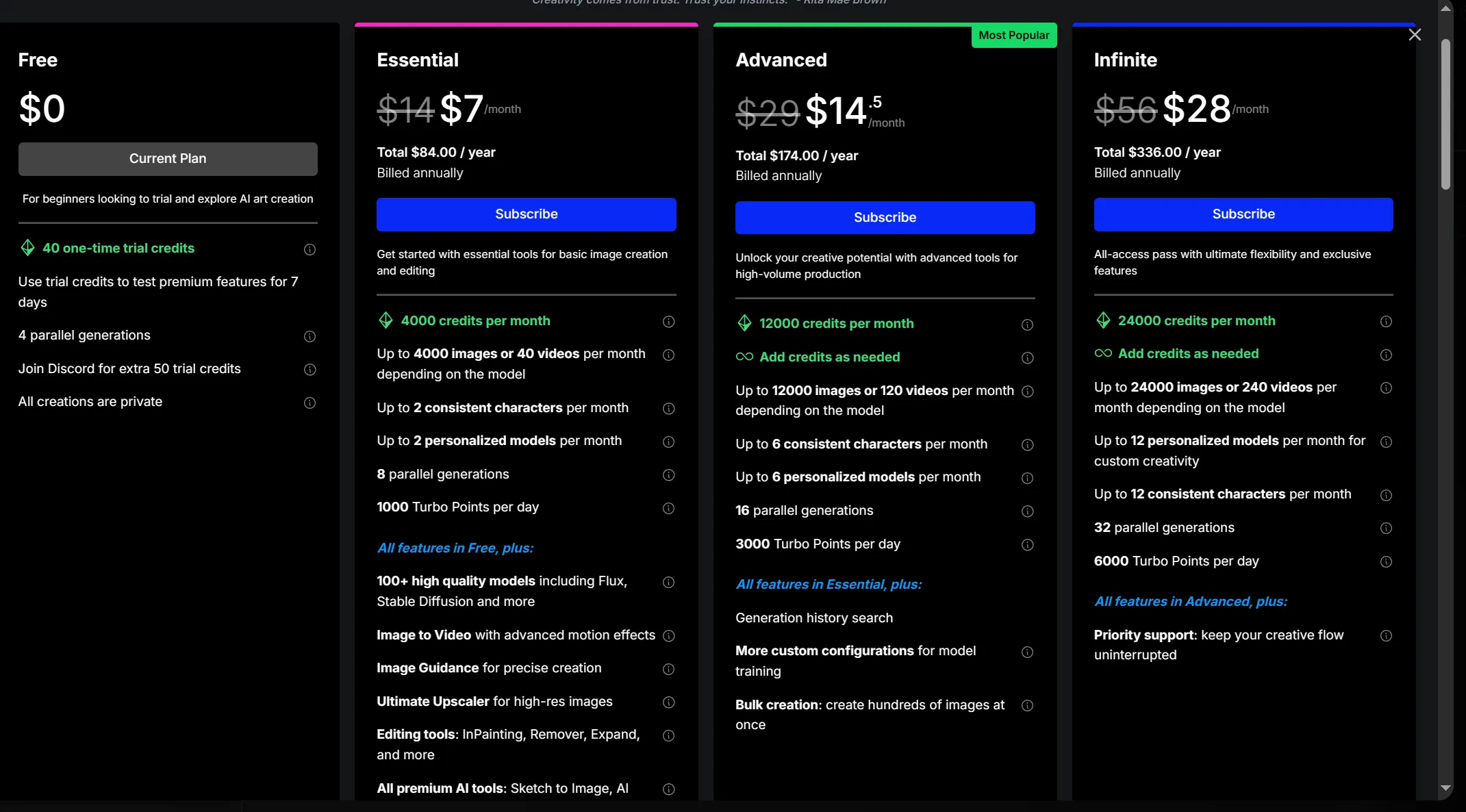Open info icon for 16 parallel generations
Viewport: 1466px width, 812px height.
tap(1027, 511)
